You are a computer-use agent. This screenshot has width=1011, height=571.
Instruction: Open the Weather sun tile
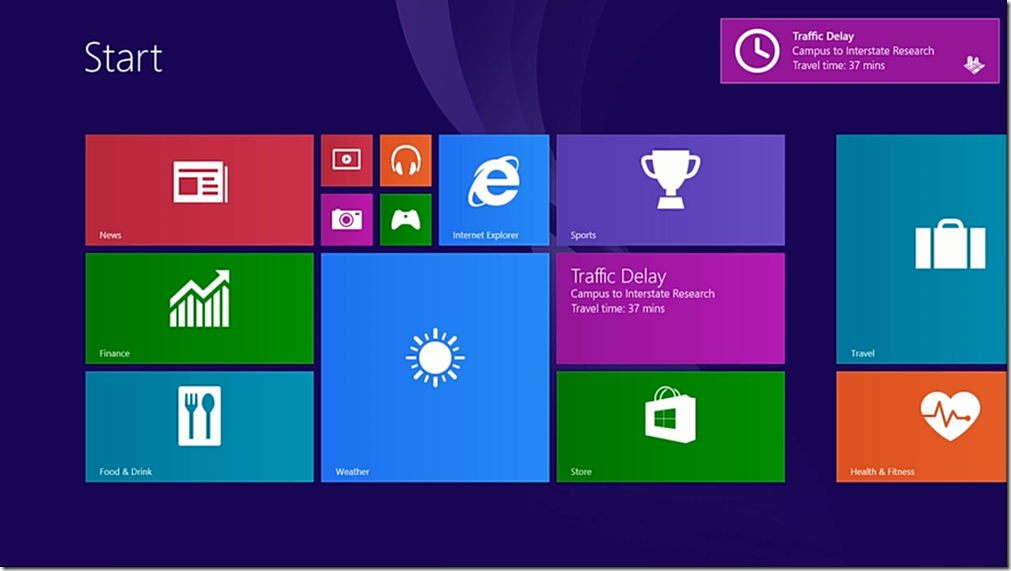pyautogui.click(x=435, y=367)
